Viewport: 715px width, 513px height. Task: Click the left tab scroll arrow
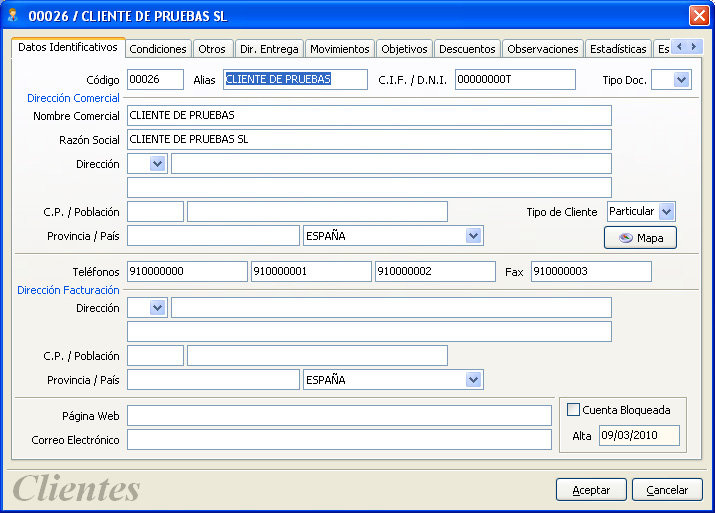tap(679, 47)
